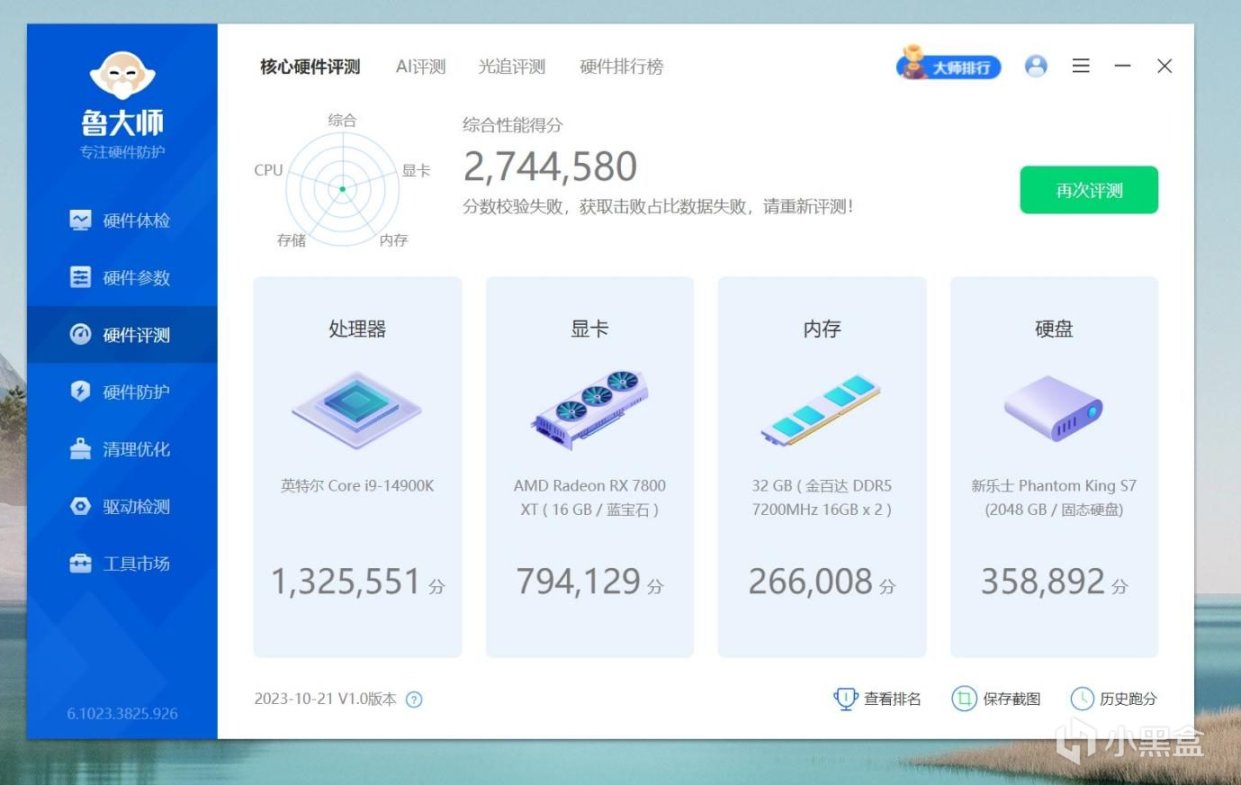Click the user account avatar icon
This screenshot has height=785, width=1241.
click(1036, 66)
